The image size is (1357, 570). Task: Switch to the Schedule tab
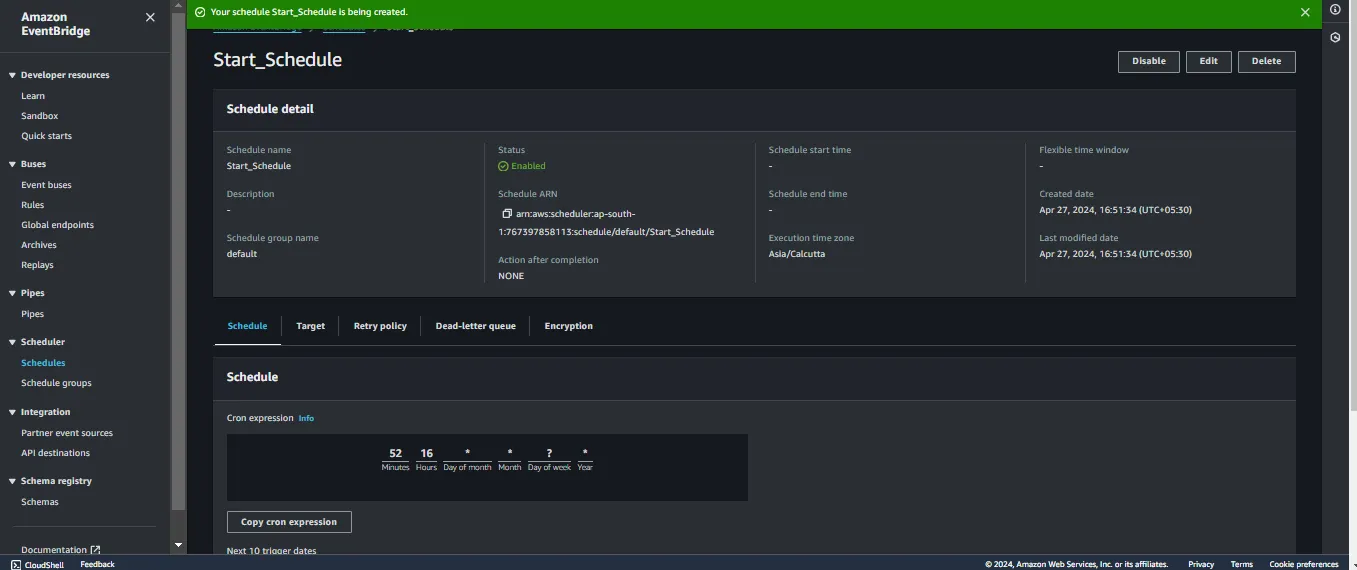click(x=247, y=326)
